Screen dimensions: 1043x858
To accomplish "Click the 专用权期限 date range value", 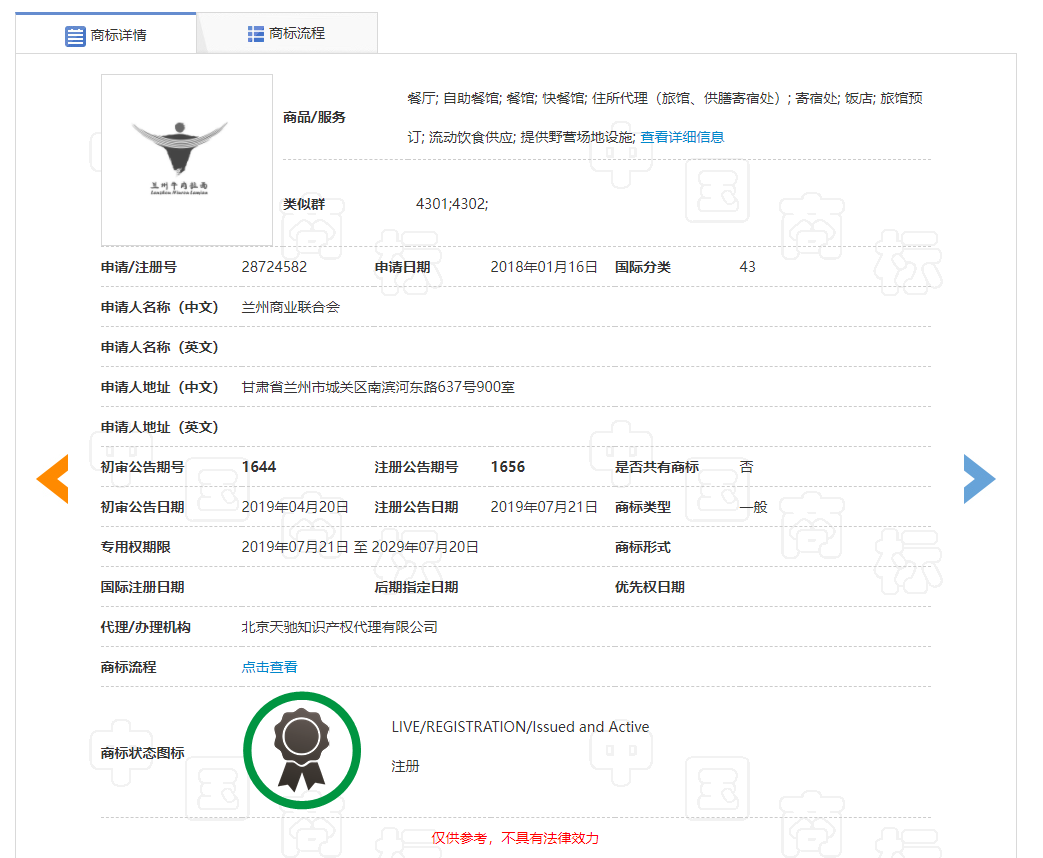I will pyautogui.click(x=360, y=547).
